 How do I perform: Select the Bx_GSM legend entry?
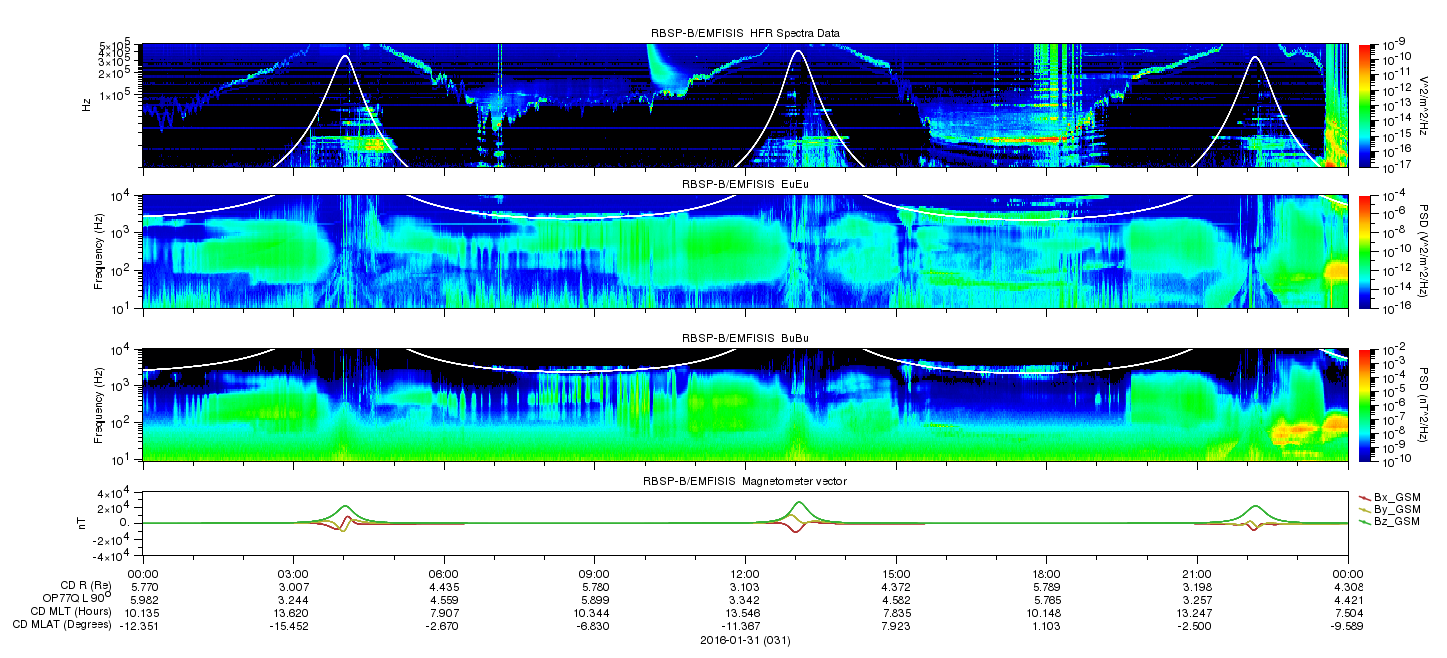(1390, 496)
